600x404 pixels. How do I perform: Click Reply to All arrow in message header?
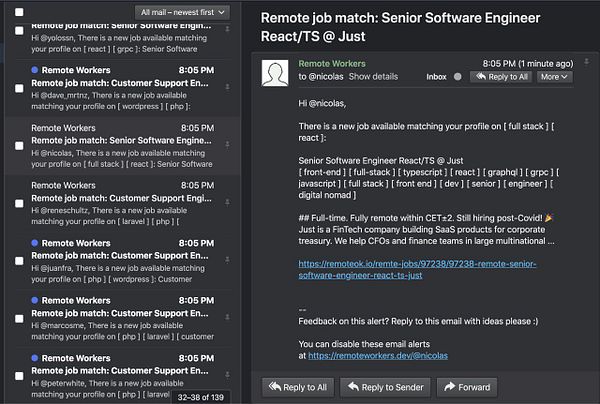(x=481, y=76)
